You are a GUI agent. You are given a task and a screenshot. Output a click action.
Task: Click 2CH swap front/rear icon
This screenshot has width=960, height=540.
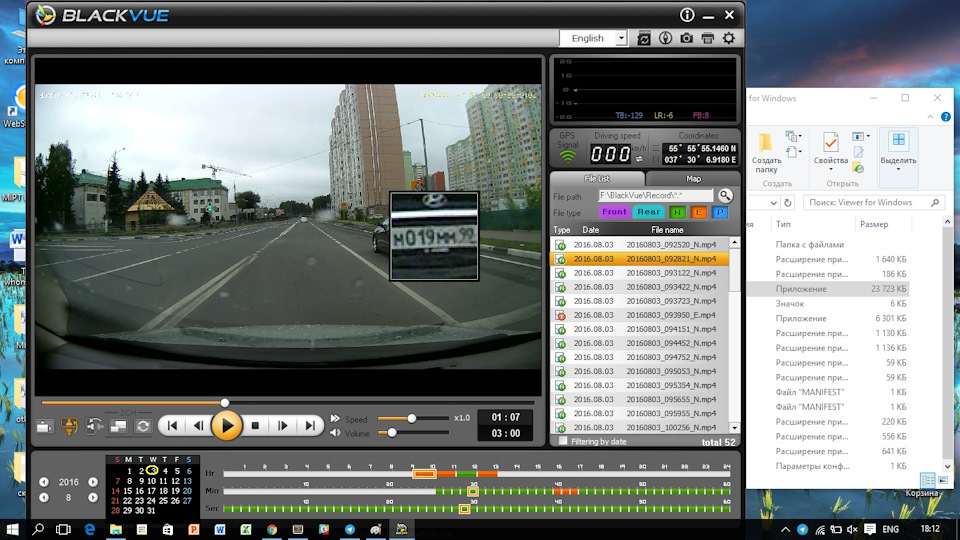pos(143,426)
